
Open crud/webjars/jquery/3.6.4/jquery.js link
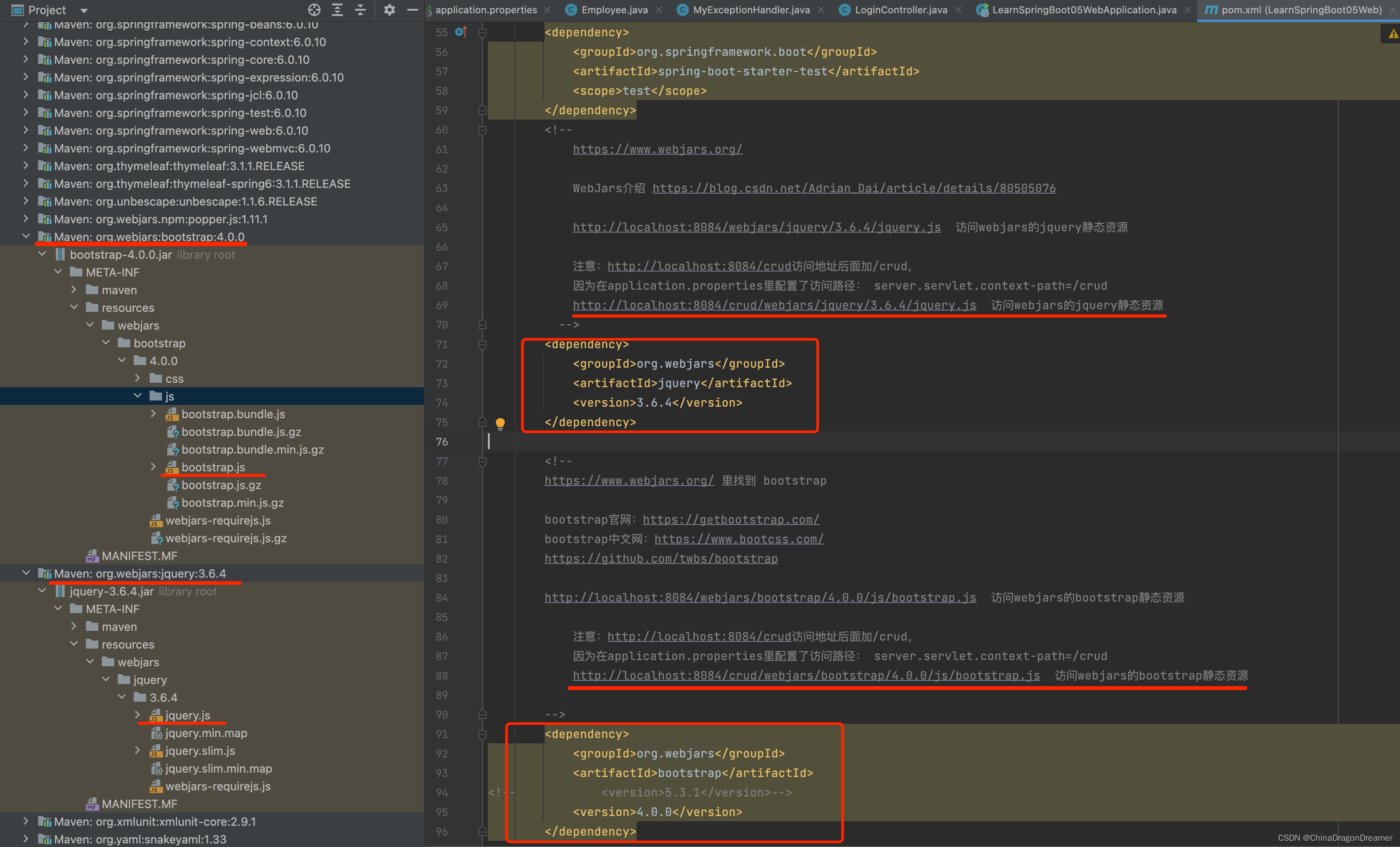pyautogui.click(x=774, y=305)
